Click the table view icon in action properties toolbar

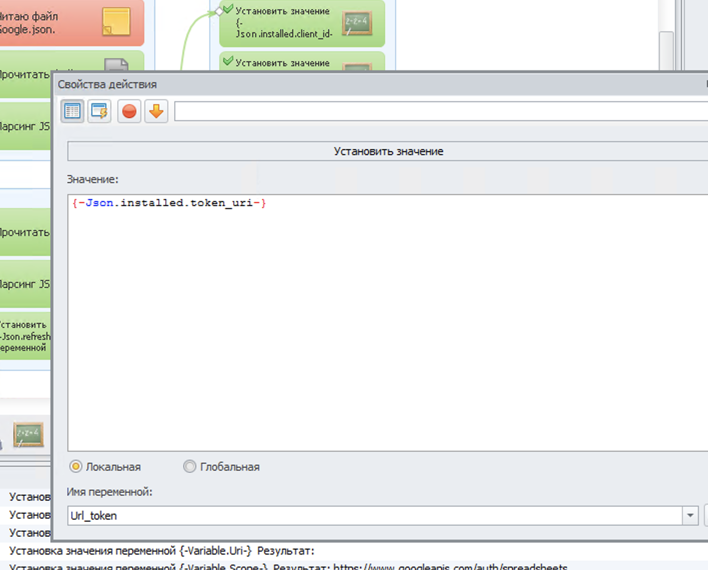pyautogui.click(x=72, y=111)
